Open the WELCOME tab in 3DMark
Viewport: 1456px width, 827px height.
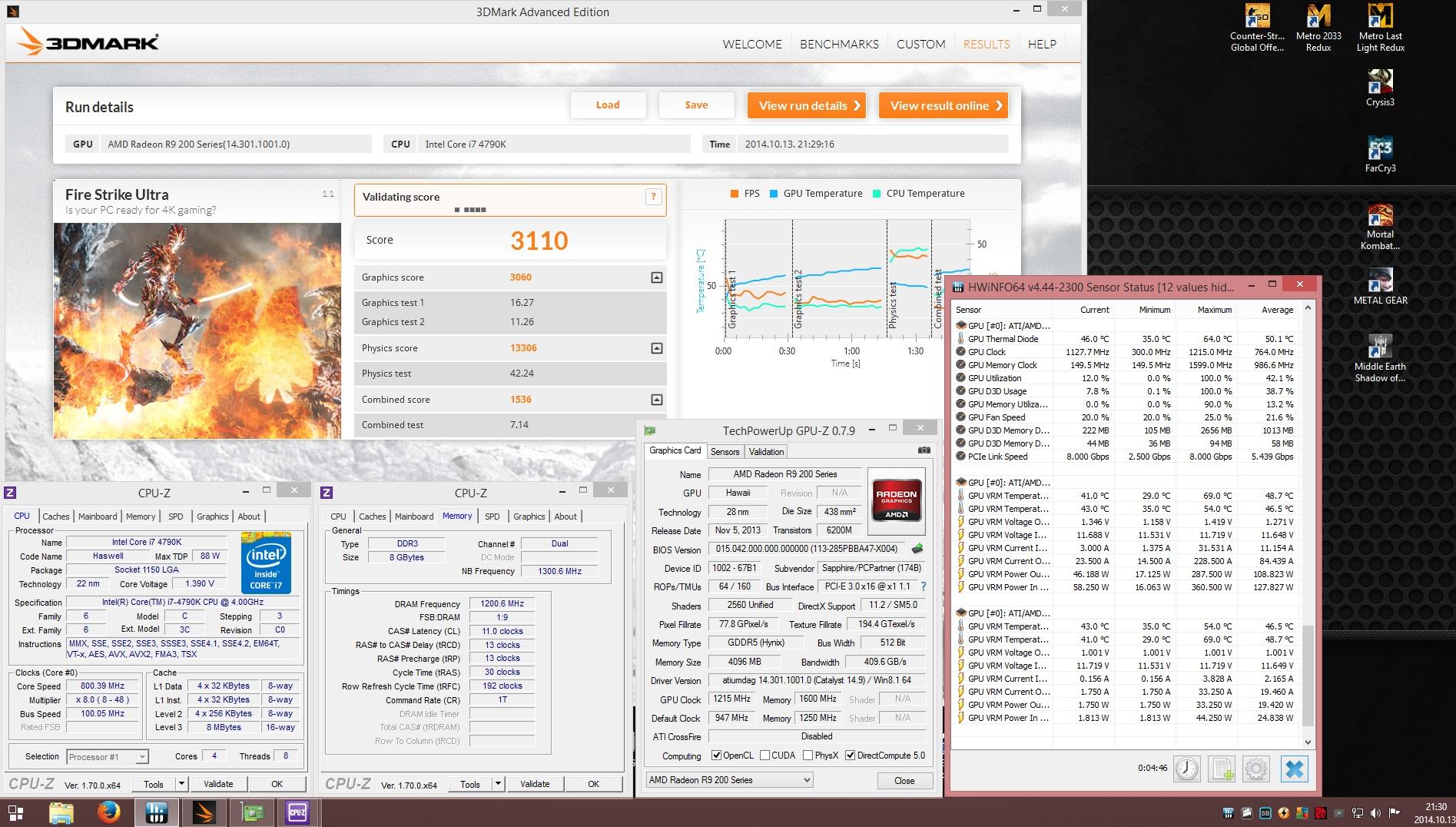[752, 44]
